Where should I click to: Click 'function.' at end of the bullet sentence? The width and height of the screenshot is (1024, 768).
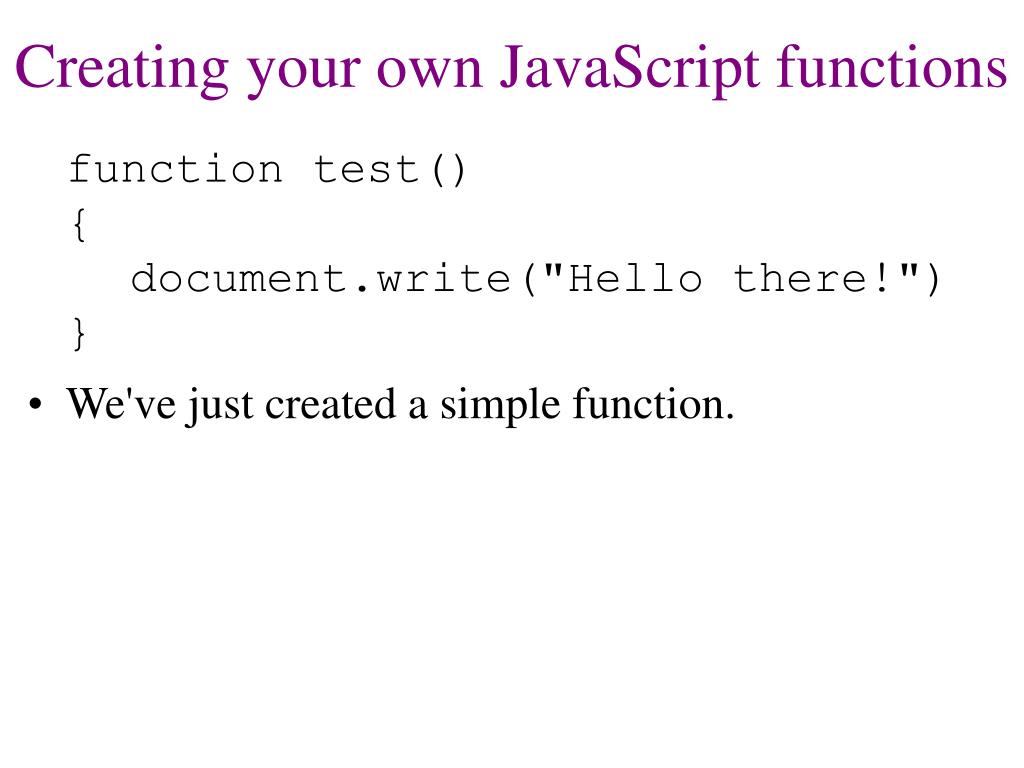(653, 403)
